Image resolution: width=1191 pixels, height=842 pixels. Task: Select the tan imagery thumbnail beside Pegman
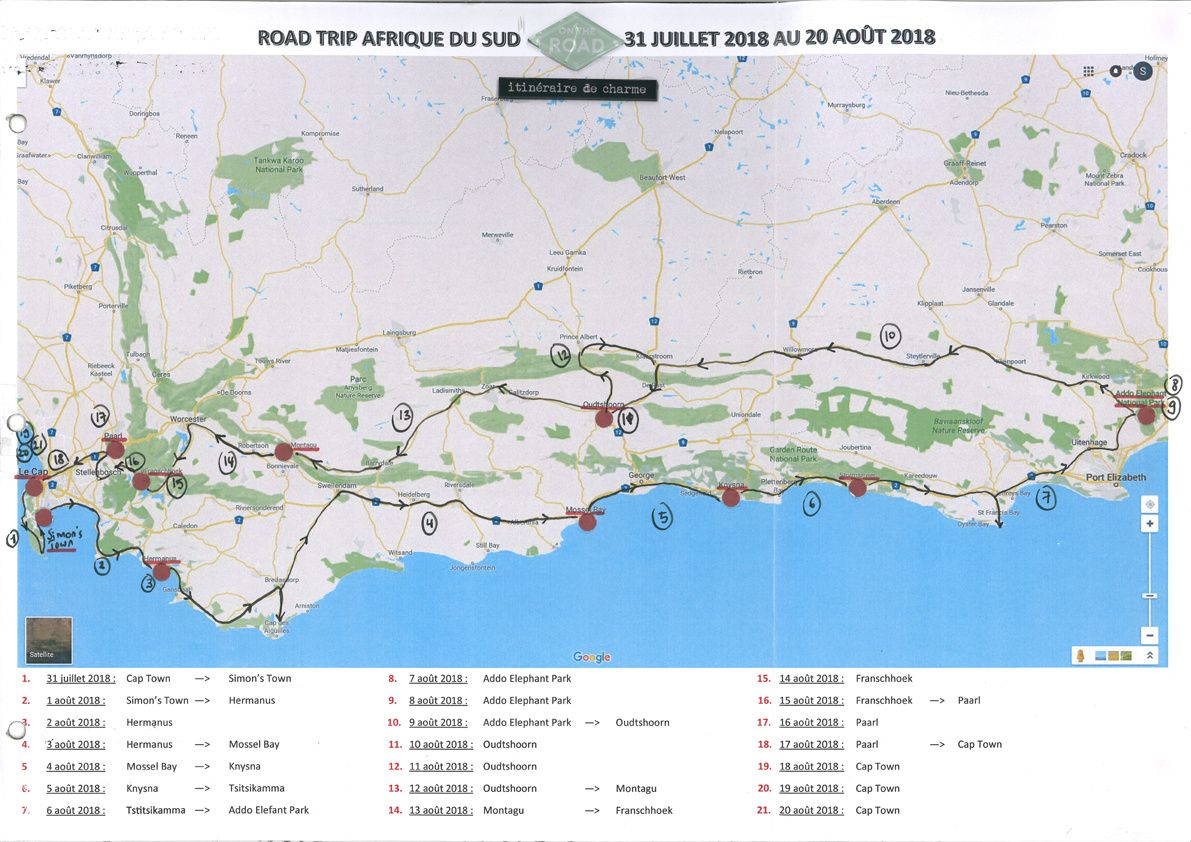[x=1113, y=655]
